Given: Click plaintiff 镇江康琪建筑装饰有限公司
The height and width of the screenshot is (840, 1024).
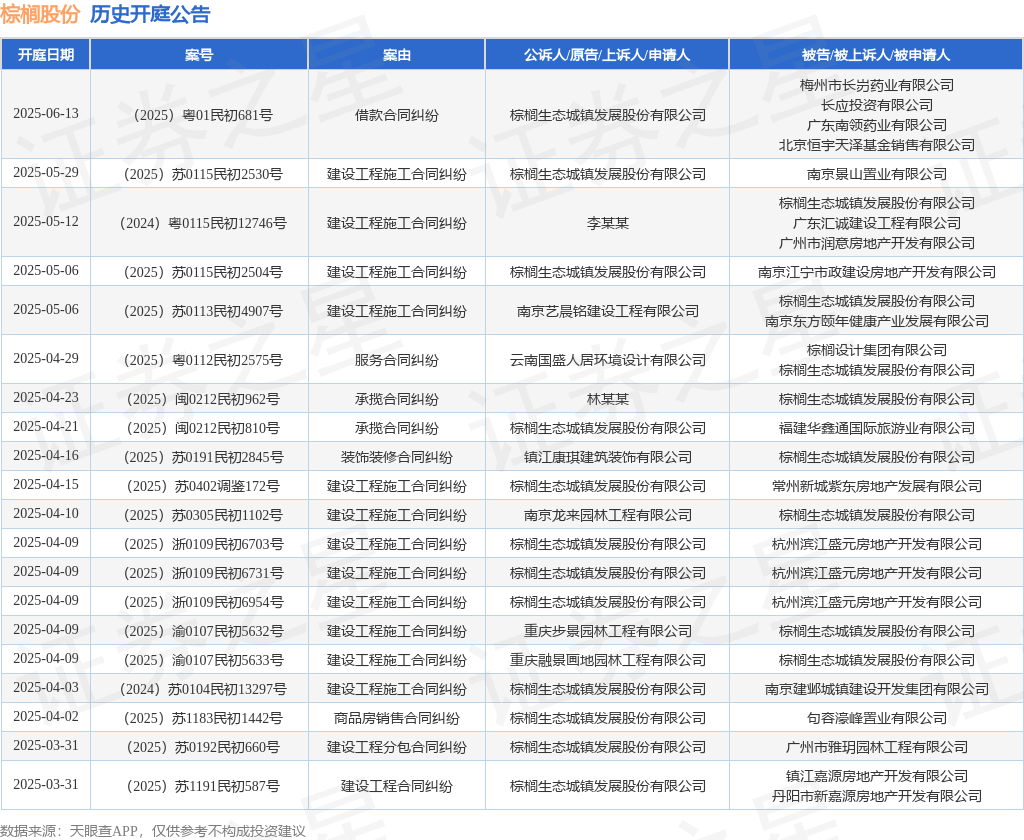Looking at the screenshot, I should click(607, 457).
